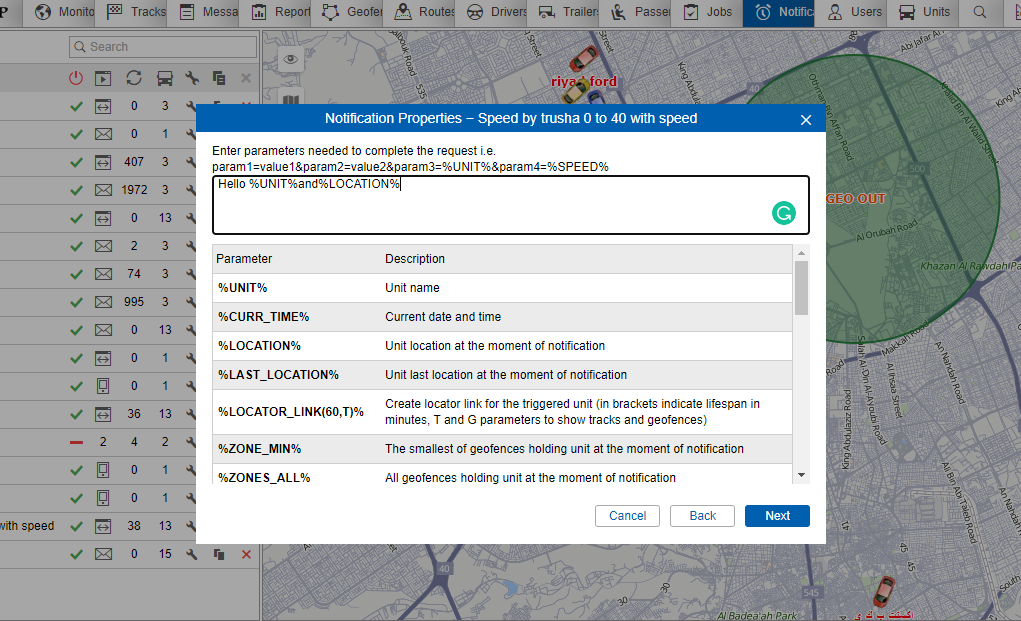Switch to the Jobs tab
The height and width of the screenshot is (621, 1021).
(x=707, y=13)
